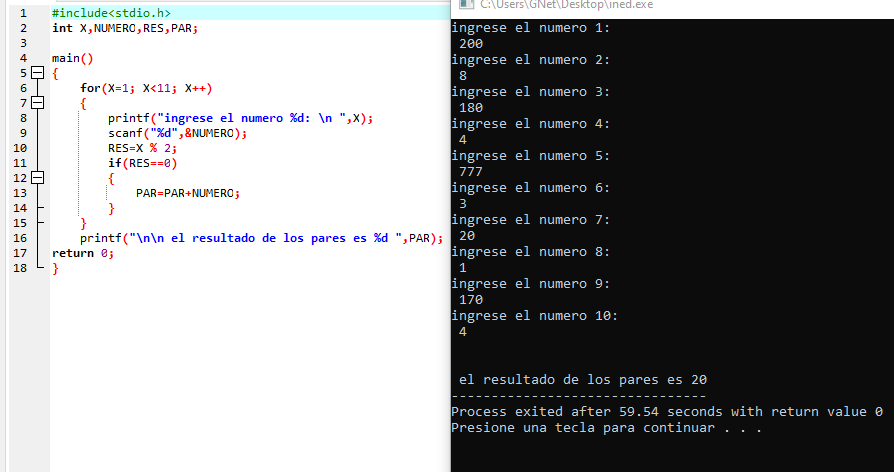The height and width of the screenshot is (472, 894).
Task: Click the if(RES==0) code line
Action: click(x=143, y=163)
